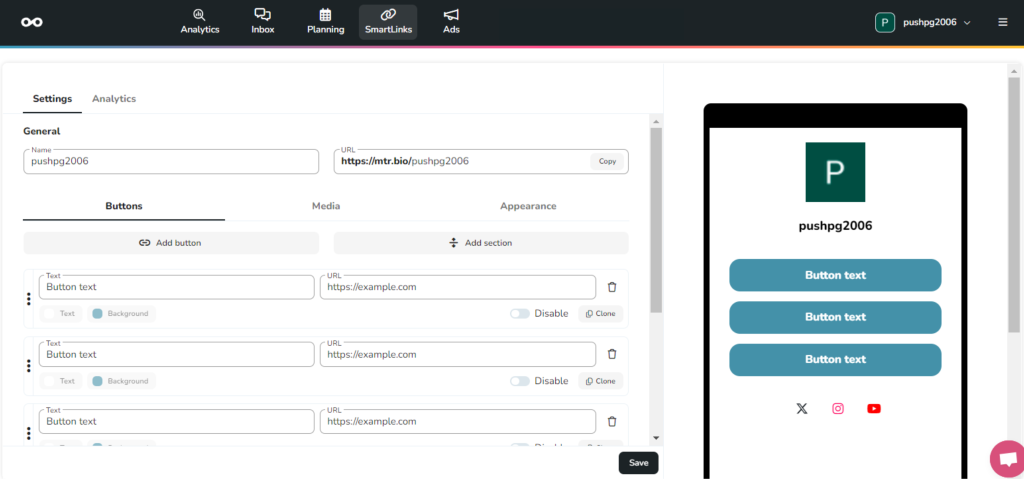Open the Analytics section in top navigation
1024x479 pixels.
point(200,22)
